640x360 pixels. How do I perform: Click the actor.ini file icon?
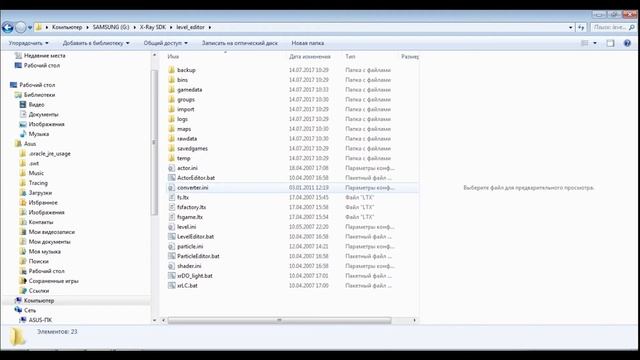coord(171,168)
